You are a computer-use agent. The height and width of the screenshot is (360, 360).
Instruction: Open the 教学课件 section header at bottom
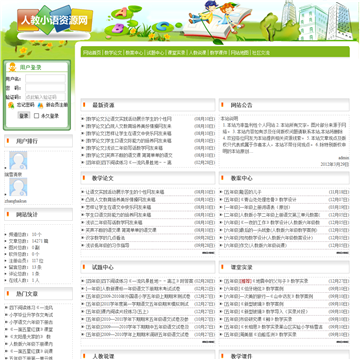click(x=242, y=356)
